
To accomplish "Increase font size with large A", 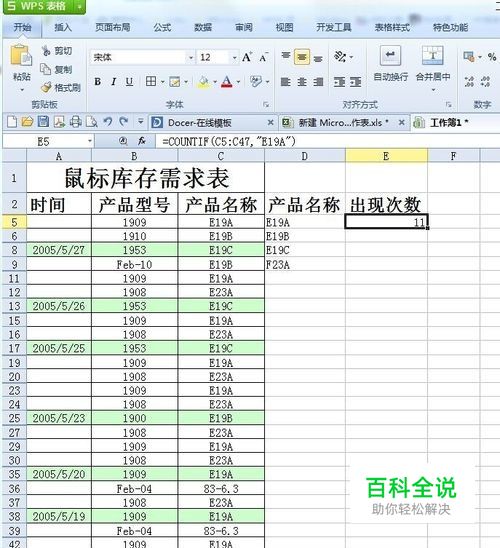I will 247,57.
